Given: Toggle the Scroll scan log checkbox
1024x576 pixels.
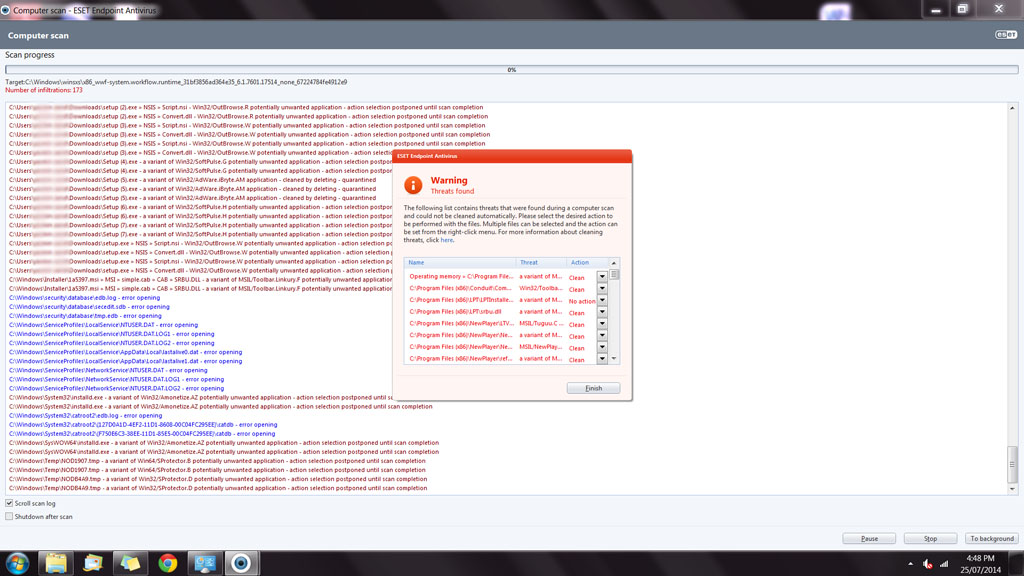Looking at the screenshot, I should point(9,503).
